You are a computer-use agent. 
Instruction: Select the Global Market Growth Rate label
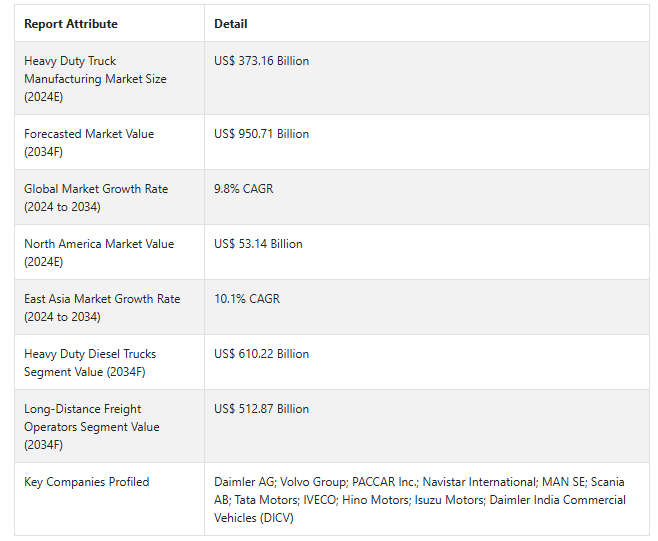click(96, 197)
